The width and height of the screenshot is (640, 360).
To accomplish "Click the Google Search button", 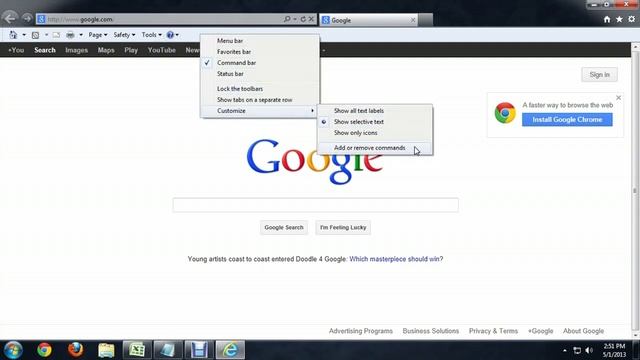I will click(284, 227).
